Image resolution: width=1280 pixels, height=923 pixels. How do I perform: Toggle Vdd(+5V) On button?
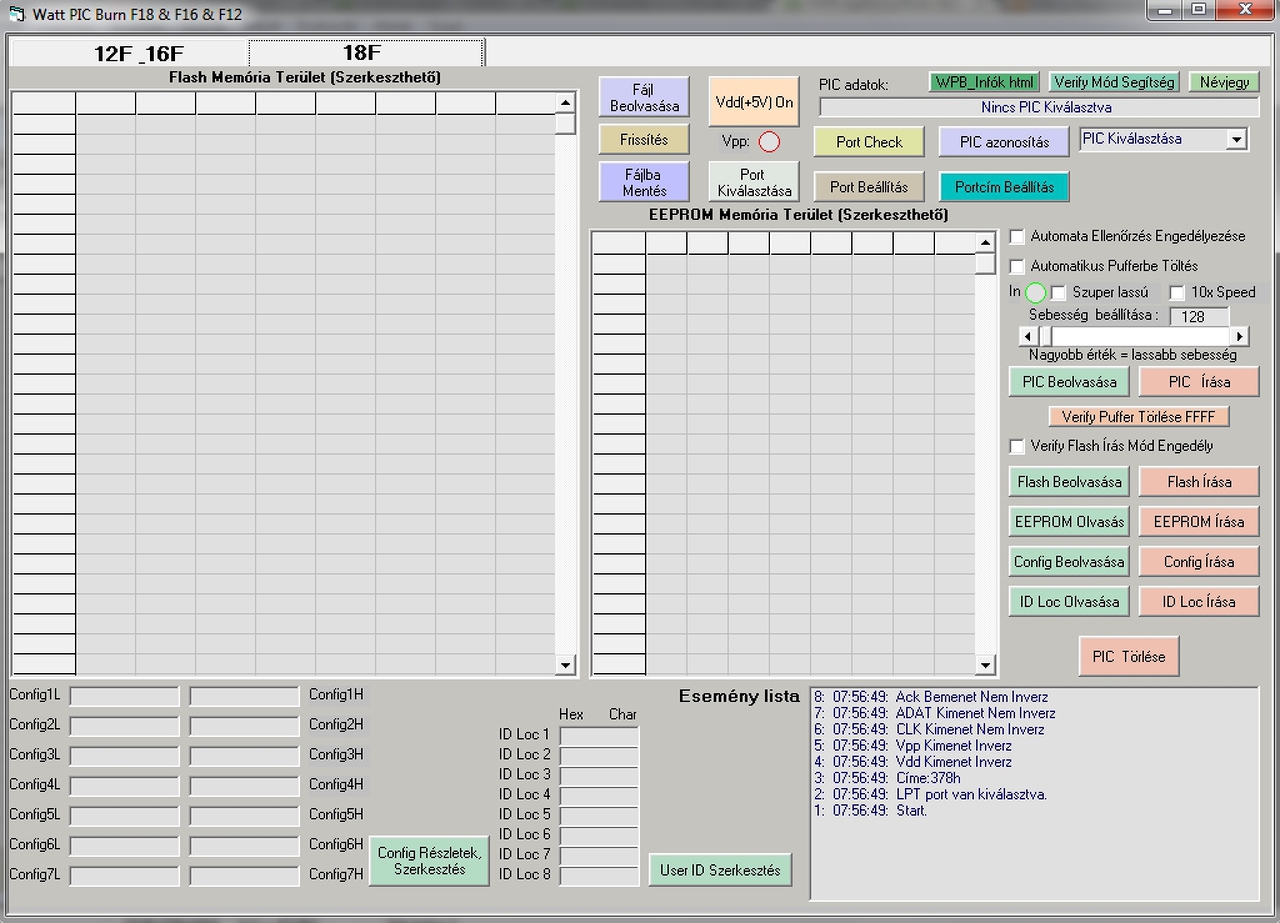(754, 101)
